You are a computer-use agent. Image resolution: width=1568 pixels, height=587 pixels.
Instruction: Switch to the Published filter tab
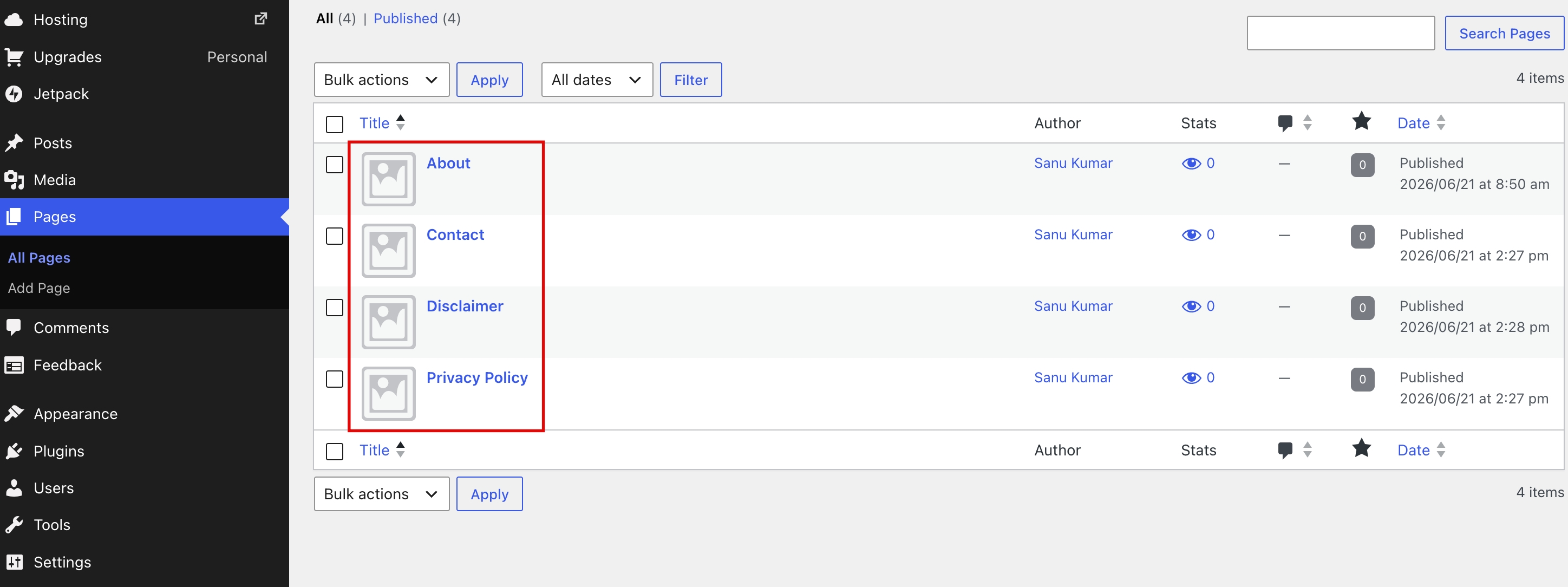pyautogui.click(x=405, y=18)
